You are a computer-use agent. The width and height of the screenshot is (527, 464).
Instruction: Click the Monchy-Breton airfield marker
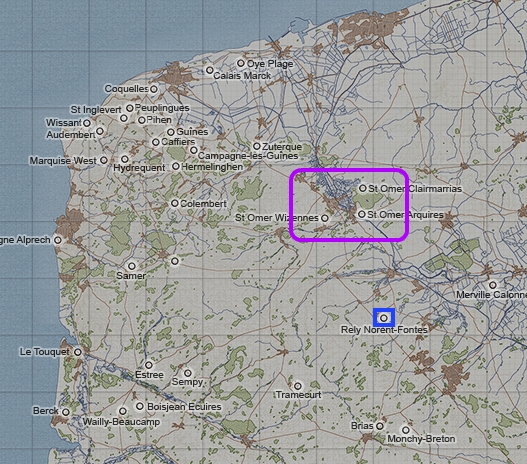406,430
